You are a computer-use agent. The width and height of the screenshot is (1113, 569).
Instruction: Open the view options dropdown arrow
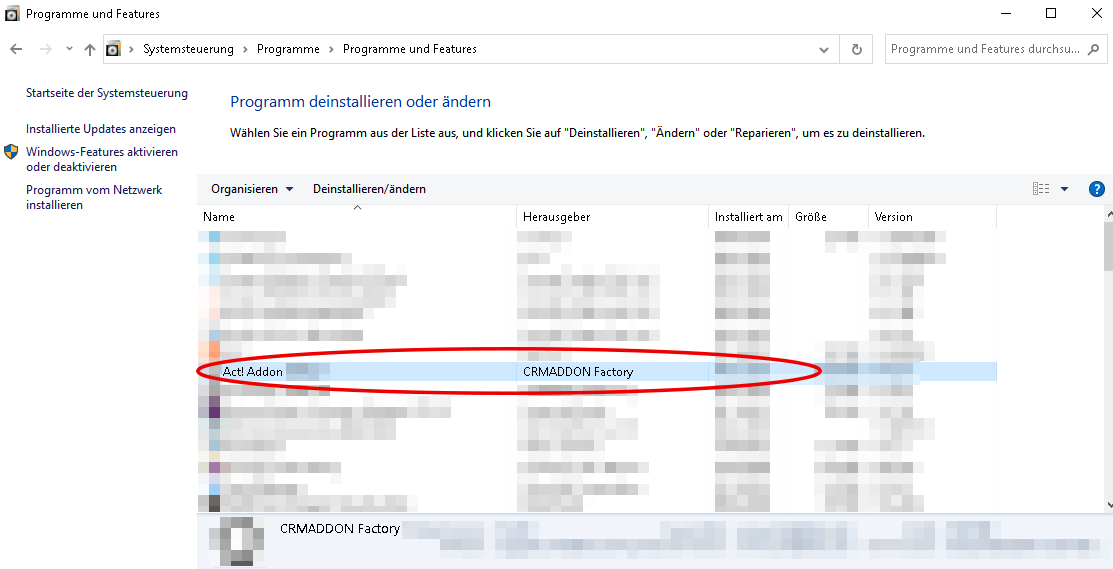tap(1065, 189)
